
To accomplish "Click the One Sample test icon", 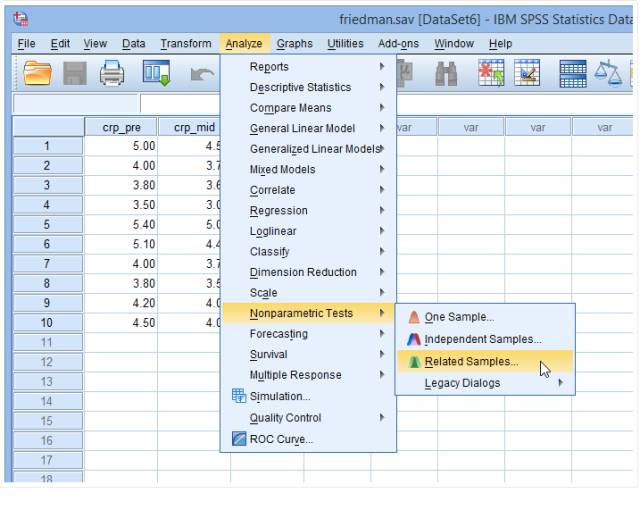I will coord(414,317).
